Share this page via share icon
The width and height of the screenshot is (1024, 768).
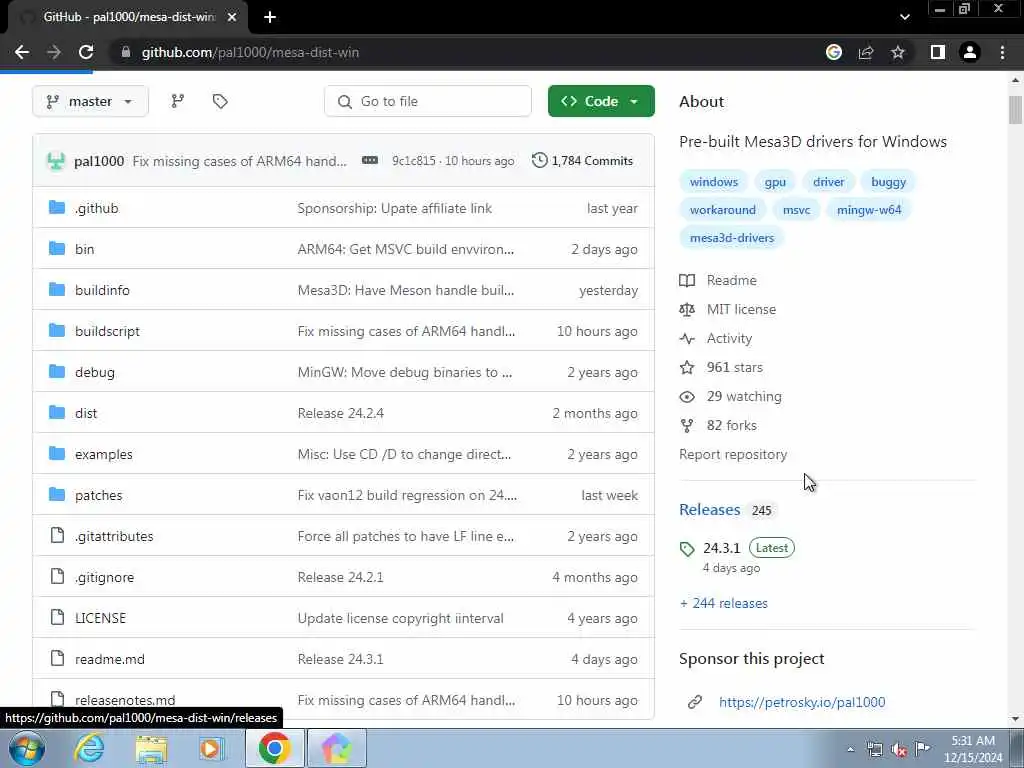[x=866, y=52]
